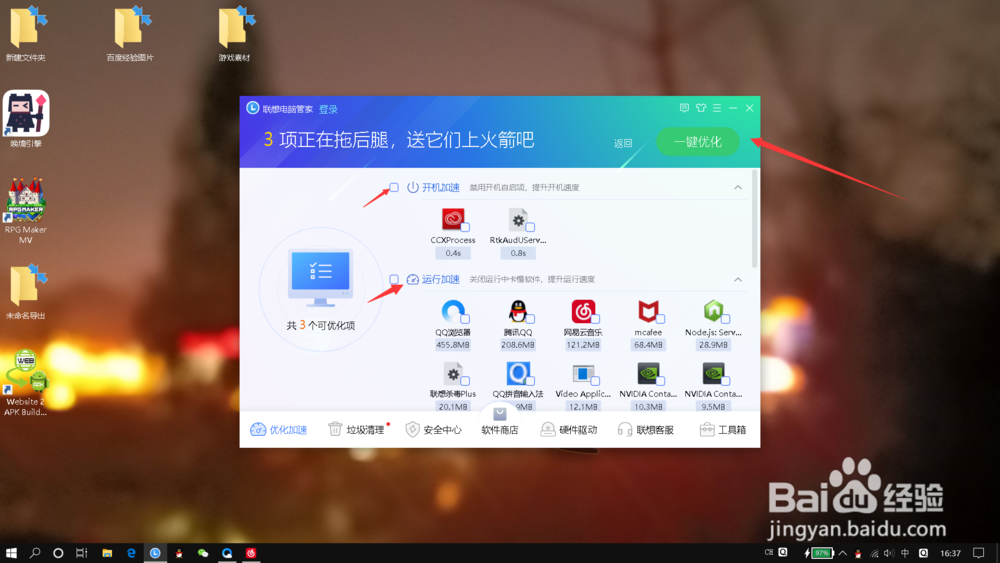The width and height of the screenshot is (1000, 563).
Task: Tick the CCXProcess checkbox
Action: point(466,227)
